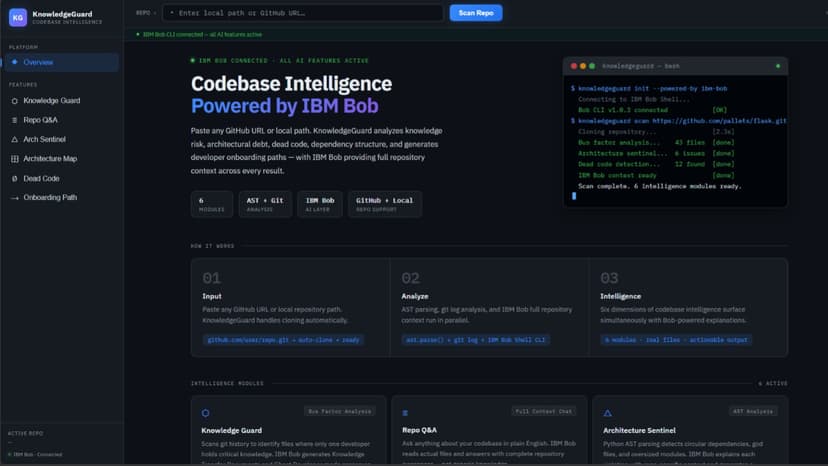
Task: Open the Knowledge Guard module card
Action: [288, 430]
